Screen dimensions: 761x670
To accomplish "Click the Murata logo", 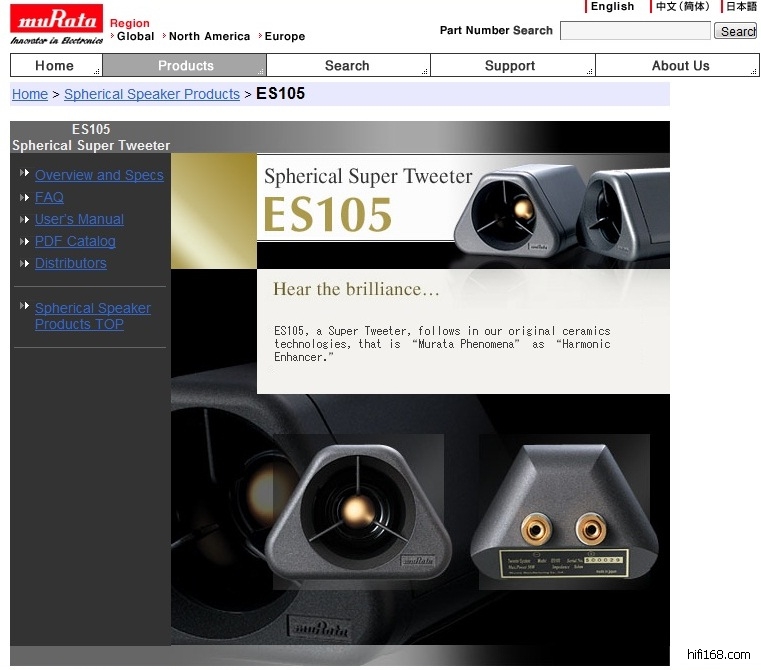I will [x=56, y=24].
